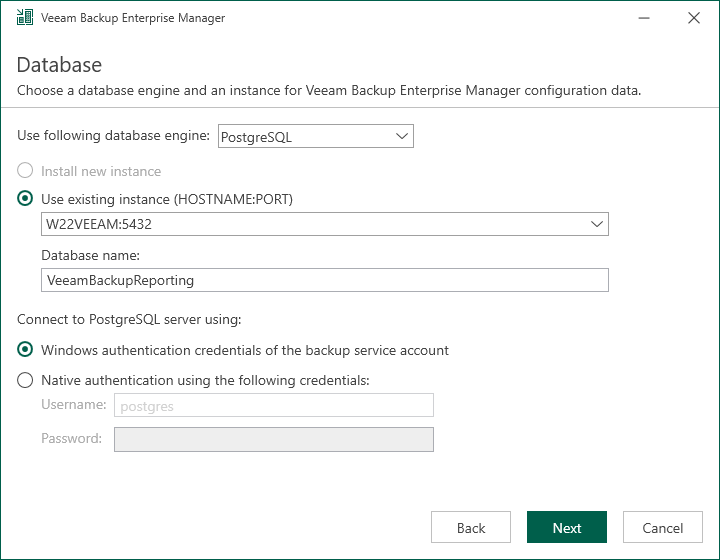Expand the W22VEEAM:5432 instance dropdown arrow
Screen dimensions: 720x560
[x=596, y=224]
